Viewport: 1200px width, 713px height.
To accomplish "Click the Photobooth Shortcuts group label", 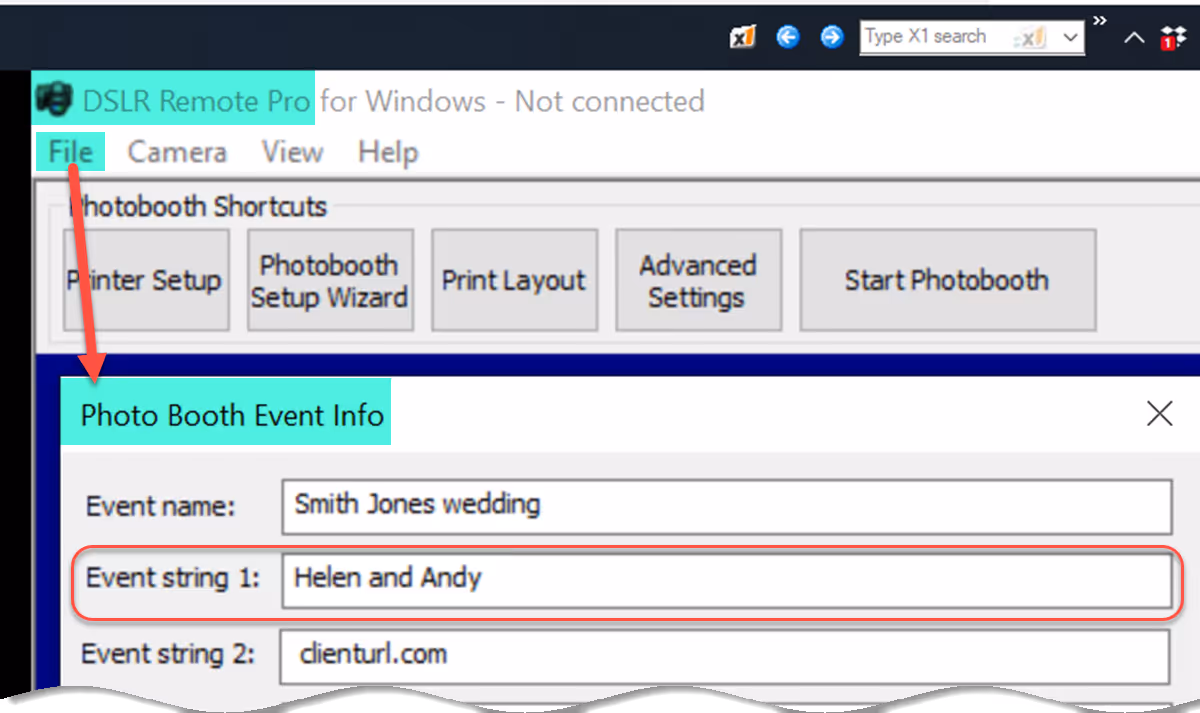I will tap(198, 207).
